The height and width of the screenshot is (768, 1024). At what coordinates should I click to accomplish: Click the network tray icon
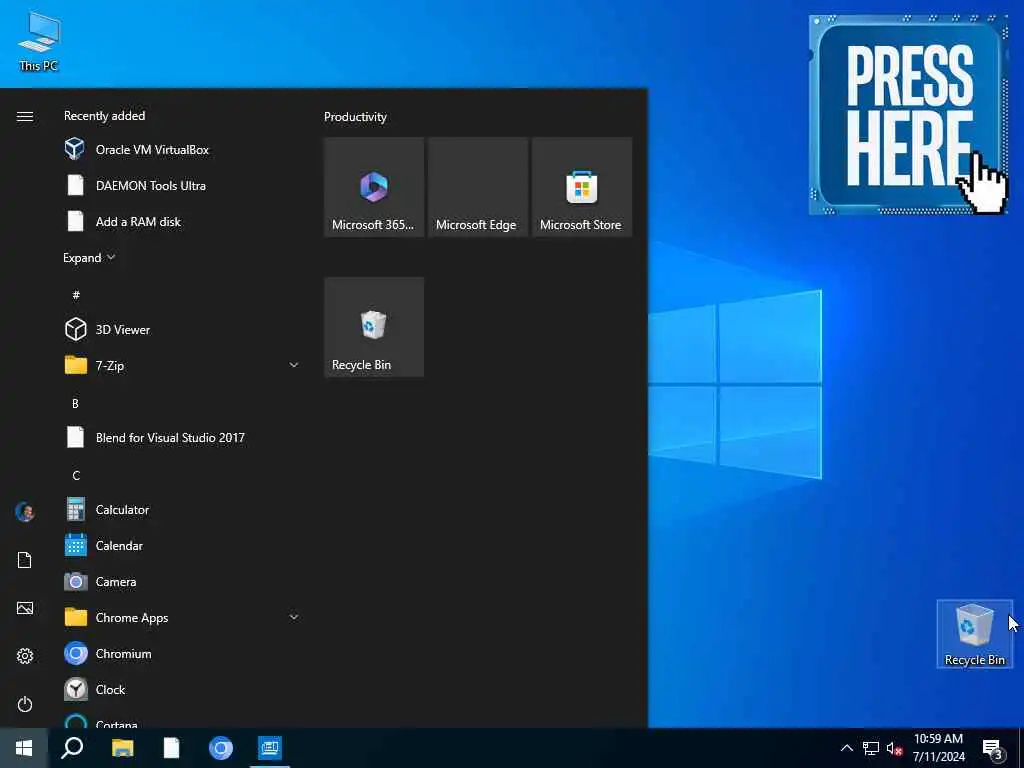871,748
